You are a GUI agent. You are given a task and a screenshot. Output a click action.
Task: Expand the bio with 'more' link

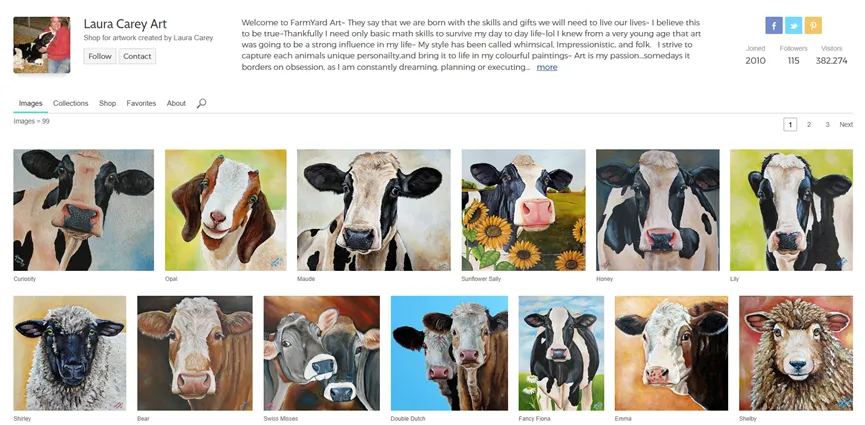point(547,67)
